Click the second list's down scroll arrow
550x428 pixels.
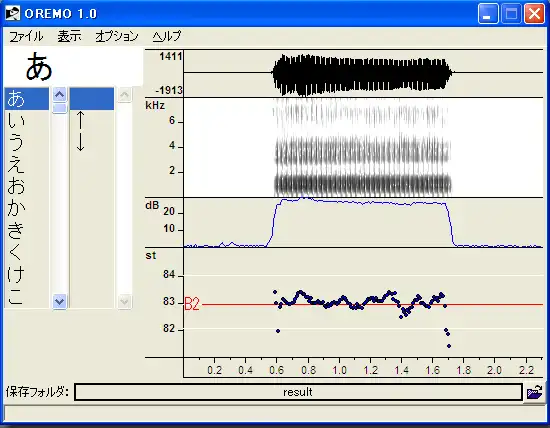pyautogui.click(x=125, y=301)
